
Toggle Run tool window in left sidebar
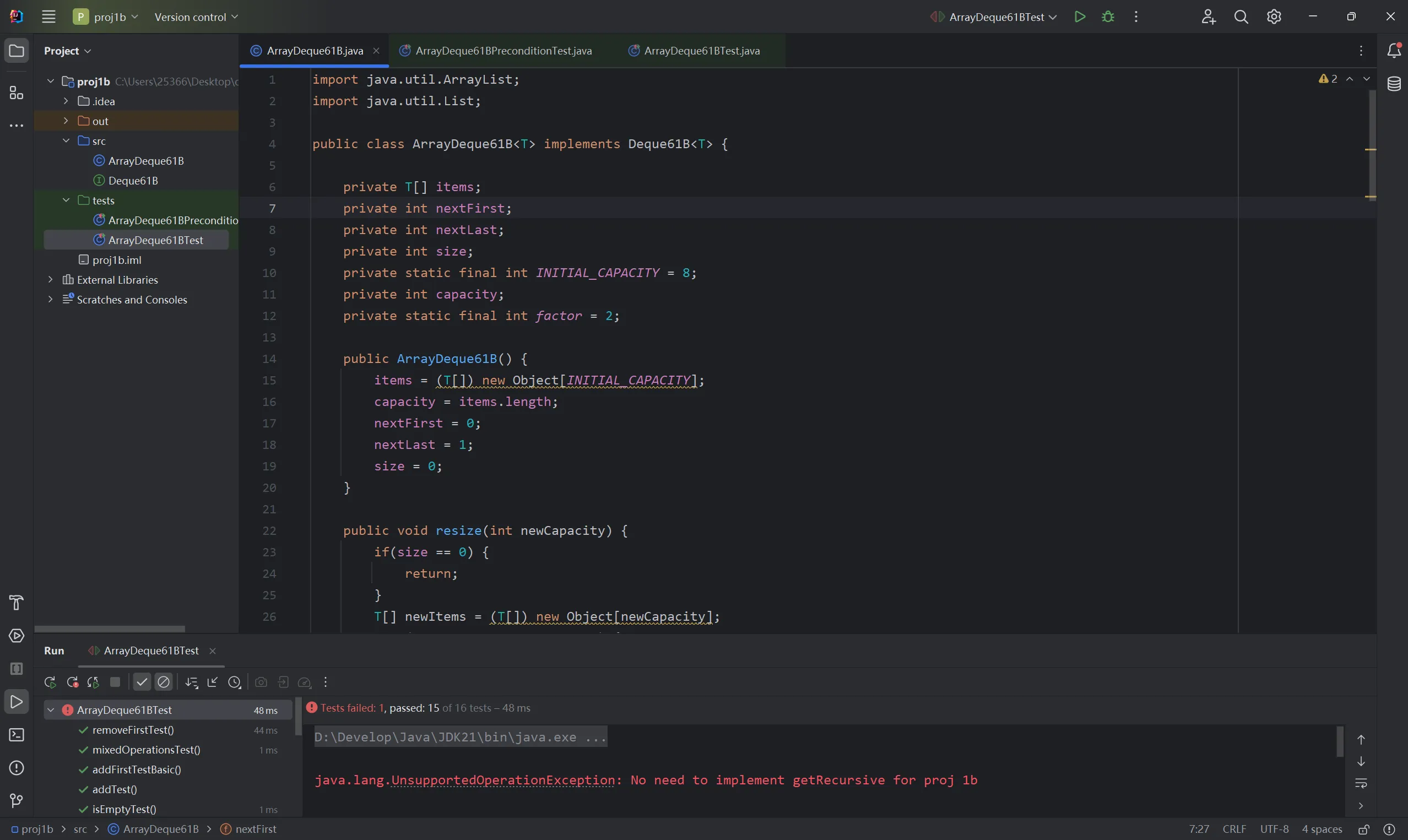coord(17,702)
